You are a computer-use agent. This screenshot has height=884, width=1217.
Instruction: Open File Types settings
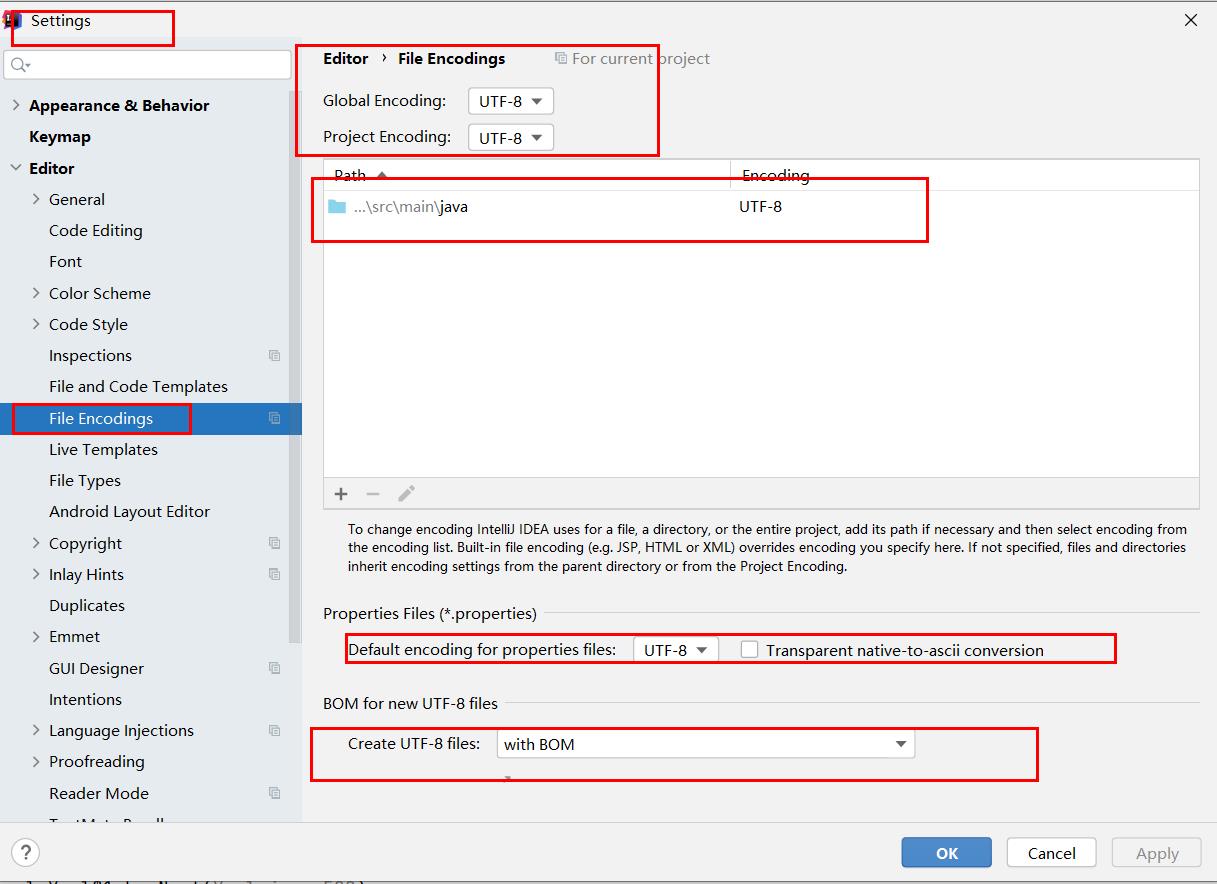pos(85,480)
